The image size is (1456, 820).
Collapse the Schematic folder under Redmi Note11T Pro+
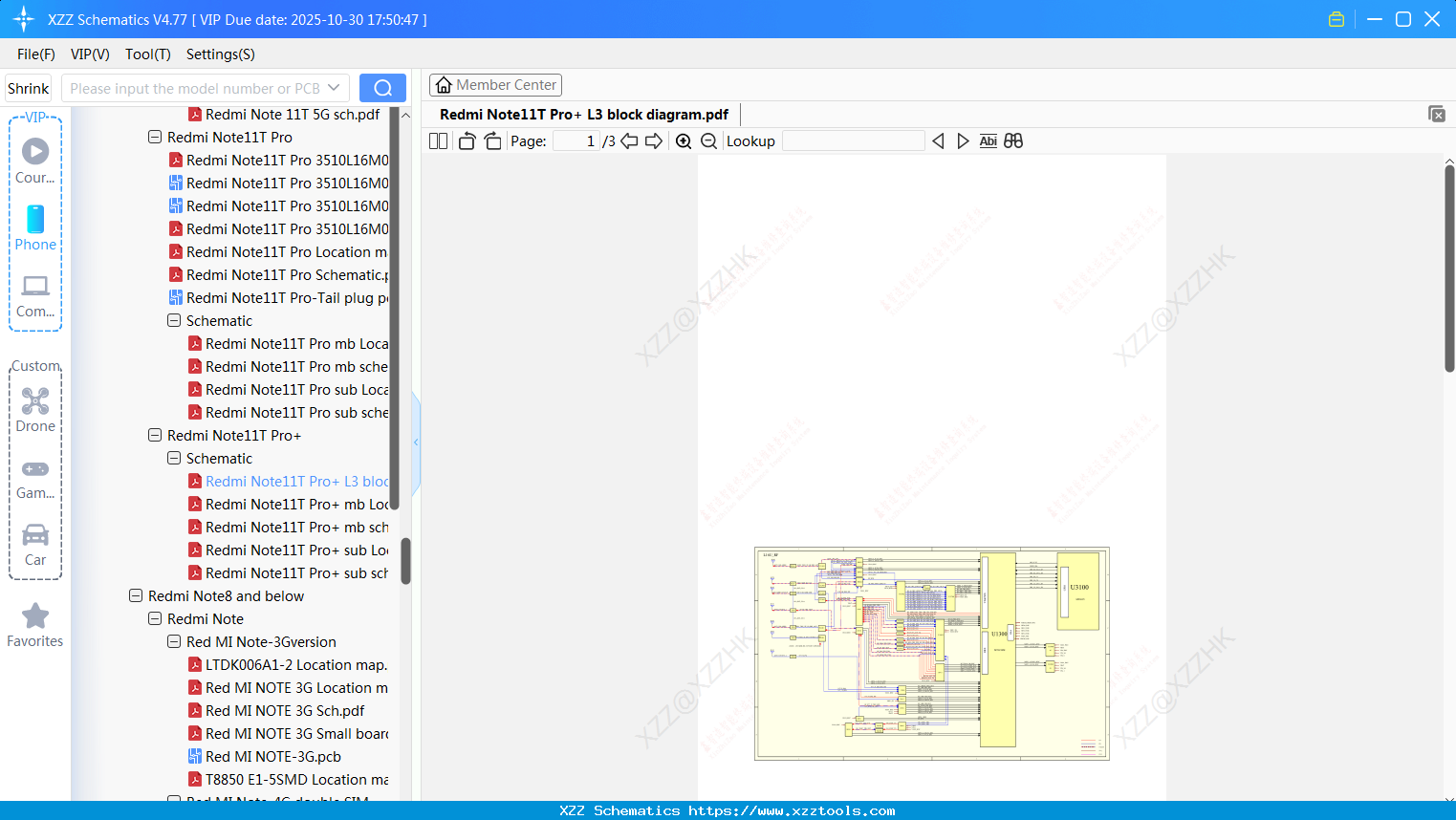[173, 458]
